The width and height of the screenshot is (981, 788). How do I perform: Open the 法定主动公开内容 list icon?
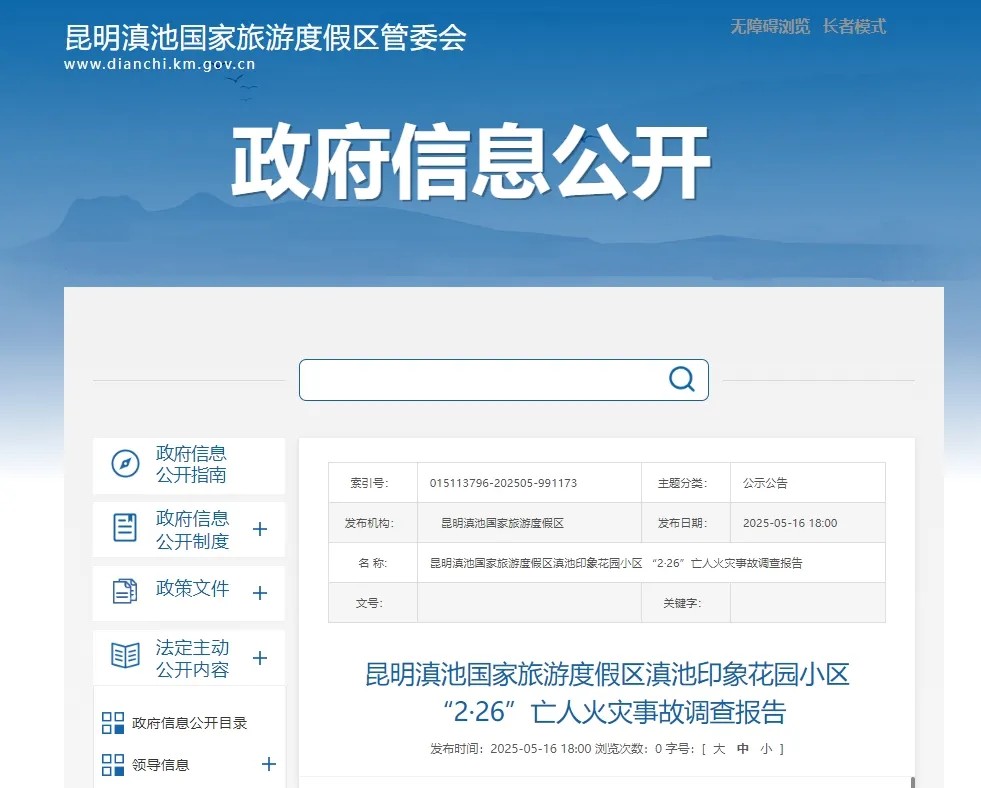tap(124, 657)
